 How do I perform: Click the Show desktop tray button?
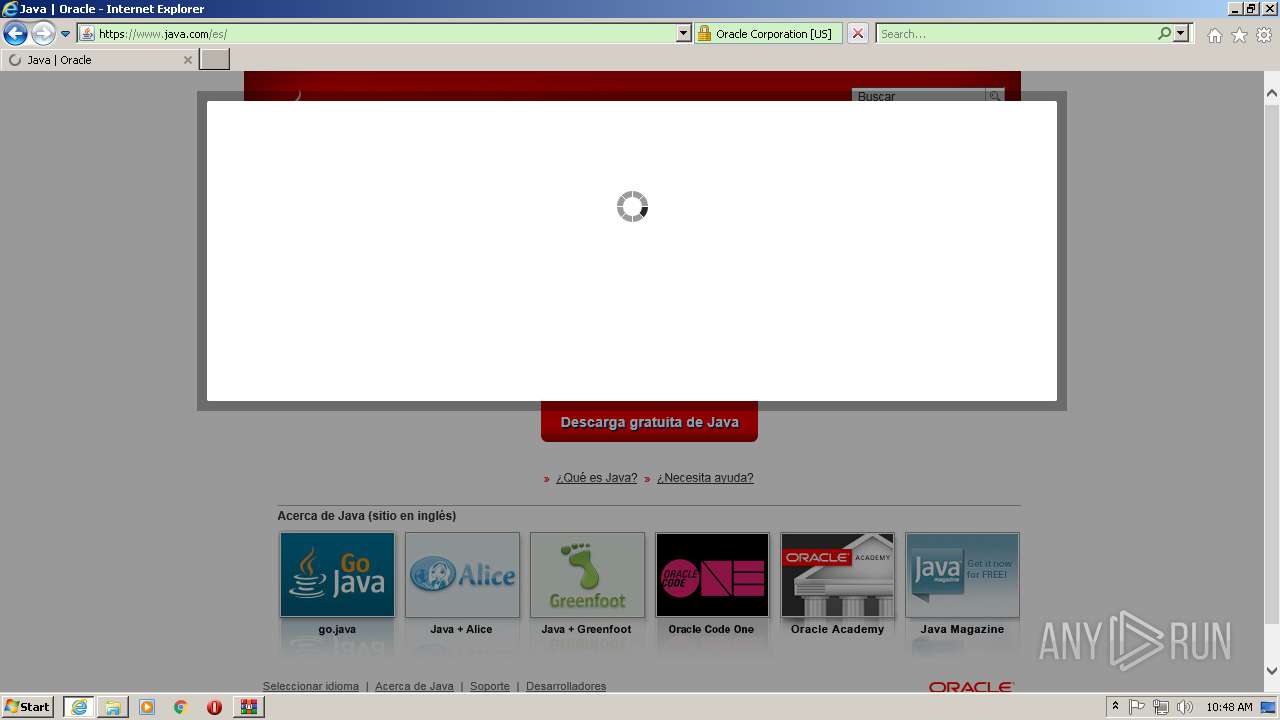click(1269, 707)
